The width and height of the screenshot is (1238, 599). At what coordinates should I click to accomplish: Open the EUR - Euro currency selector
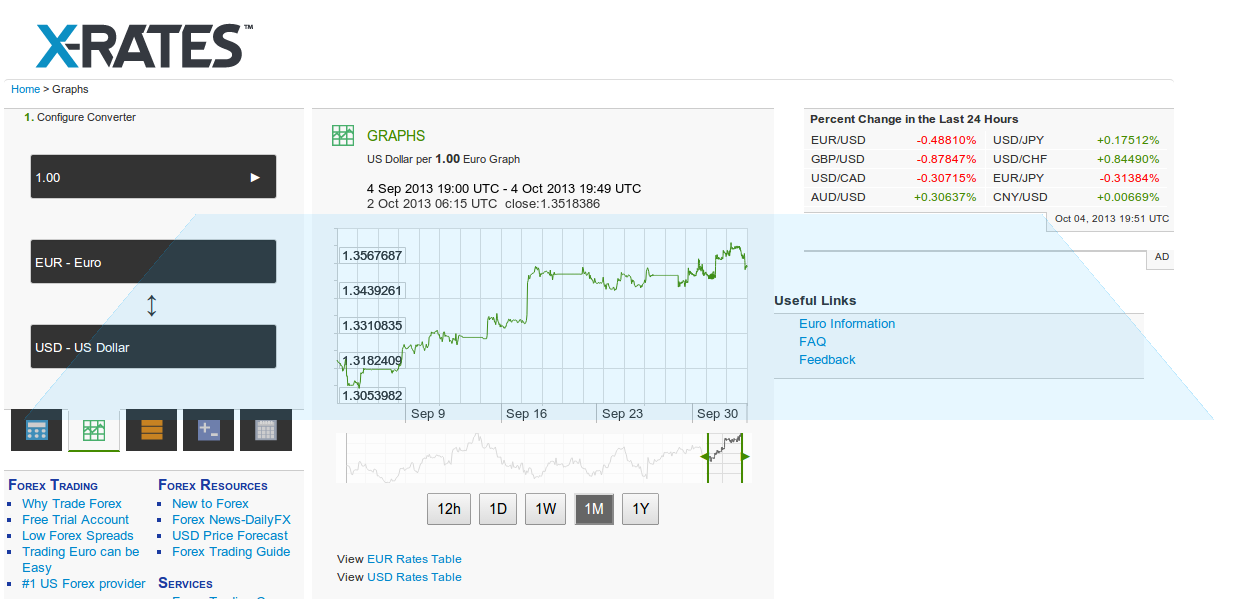tap(153, 261)
